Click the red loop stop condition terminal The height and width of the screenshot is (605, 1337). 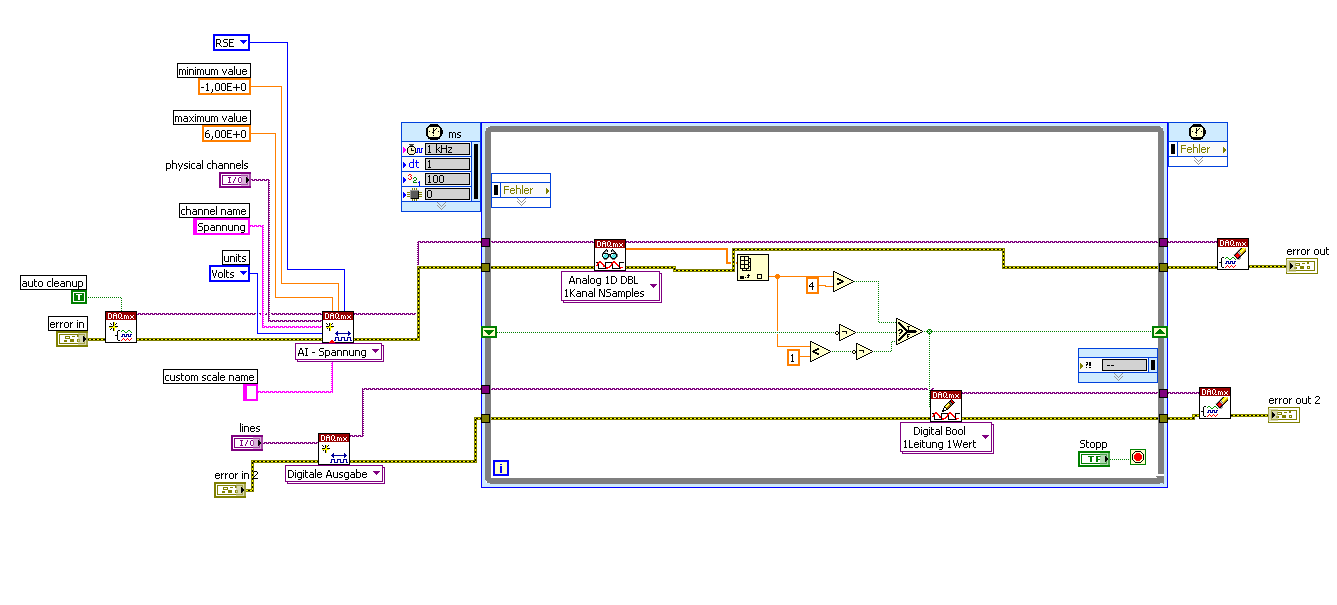1137,458
